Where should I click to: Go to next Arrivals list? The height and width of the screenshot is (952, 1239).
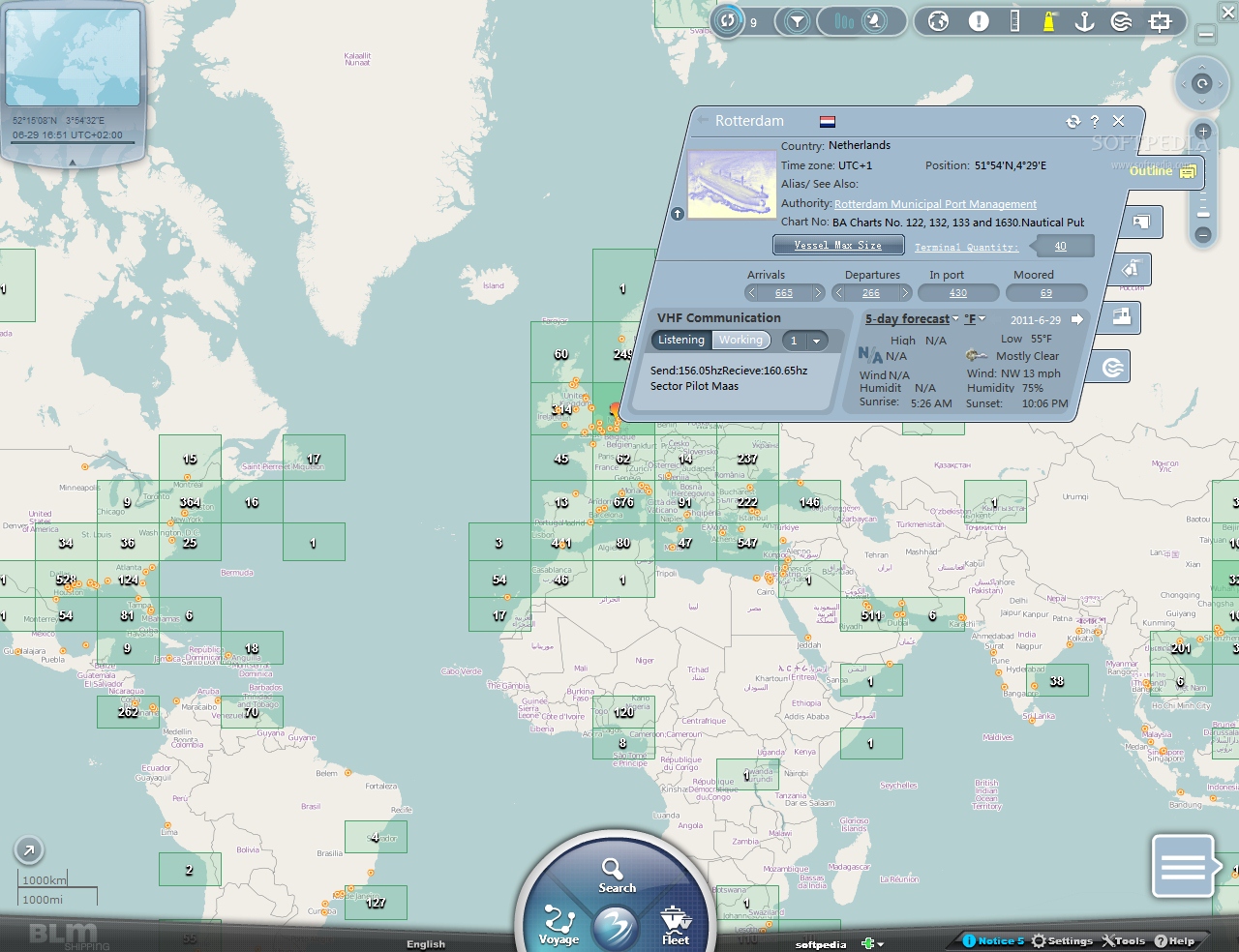point(817,292)
